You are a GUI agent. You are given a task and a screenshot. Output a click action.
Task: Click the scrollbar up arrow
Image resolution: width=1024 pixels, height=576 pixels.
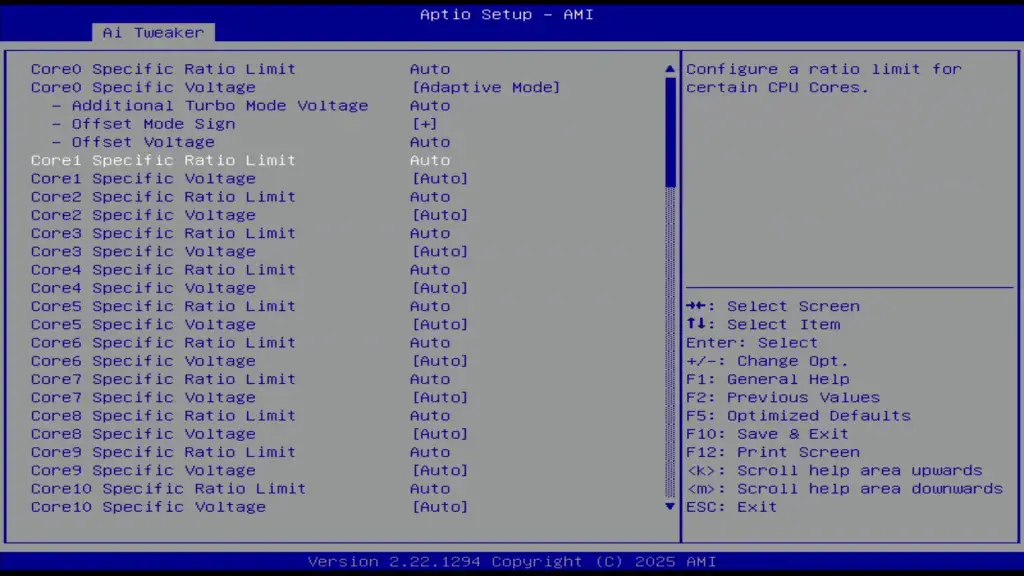click(669, 68)
